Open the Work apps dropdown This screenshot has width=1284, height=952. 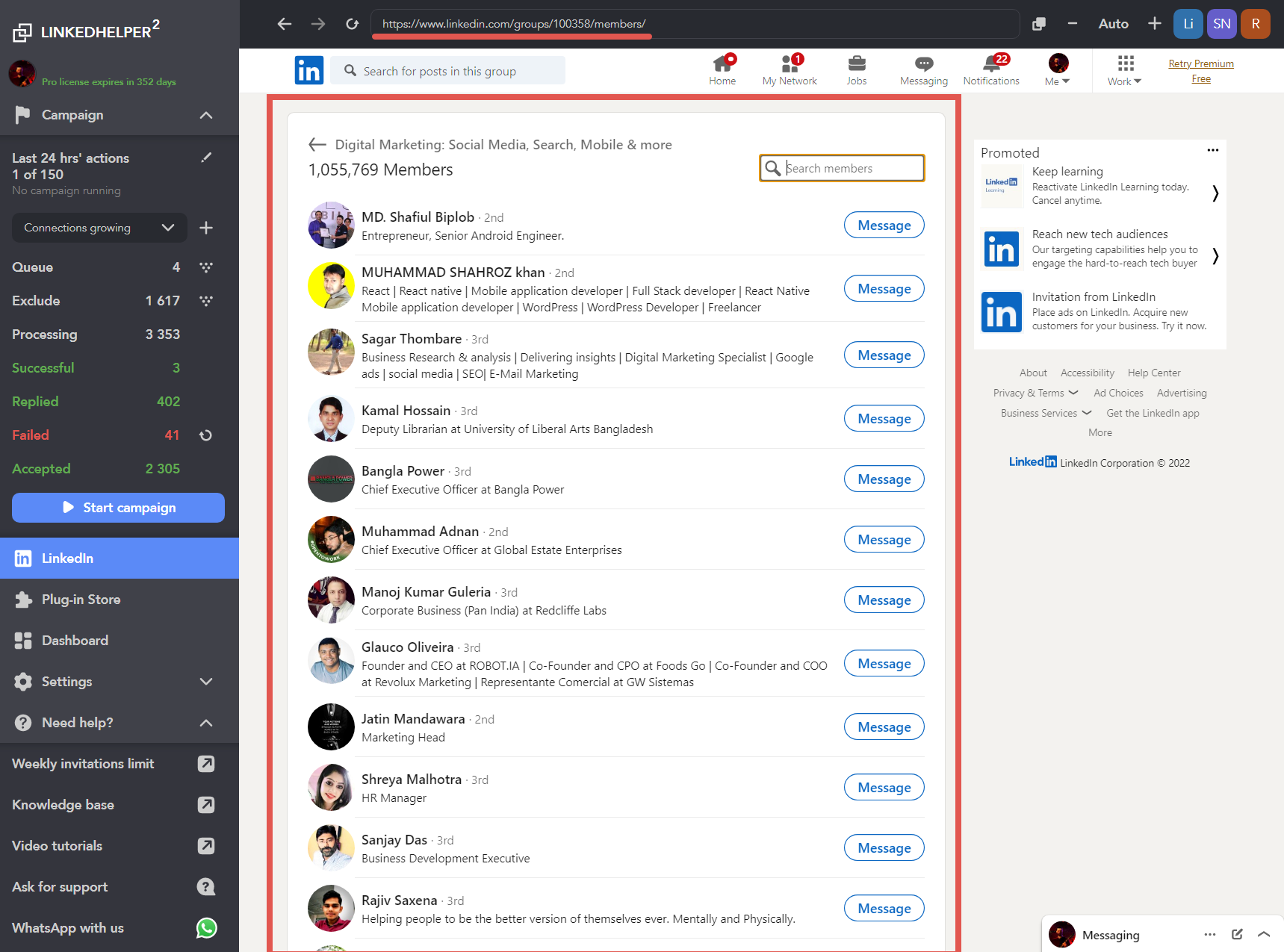coord(1124,69)
